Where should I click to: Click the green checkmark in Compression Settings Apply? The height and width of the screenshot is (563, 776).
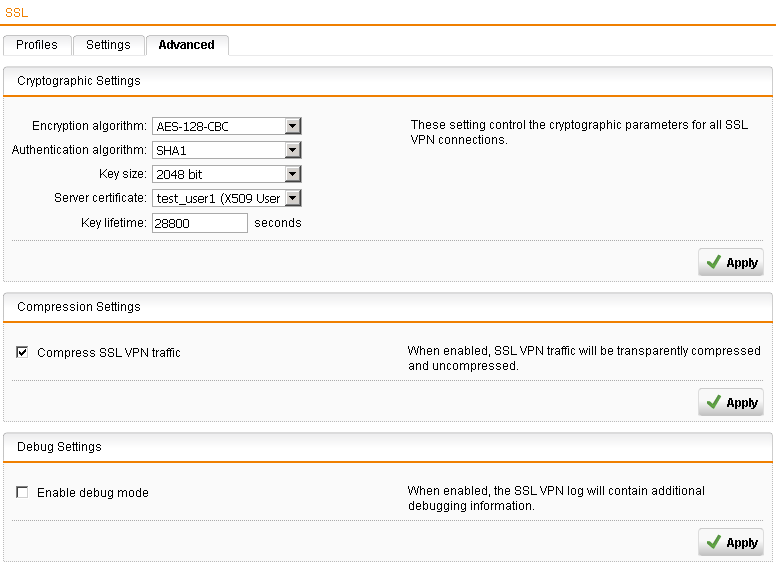coord(714,402)
